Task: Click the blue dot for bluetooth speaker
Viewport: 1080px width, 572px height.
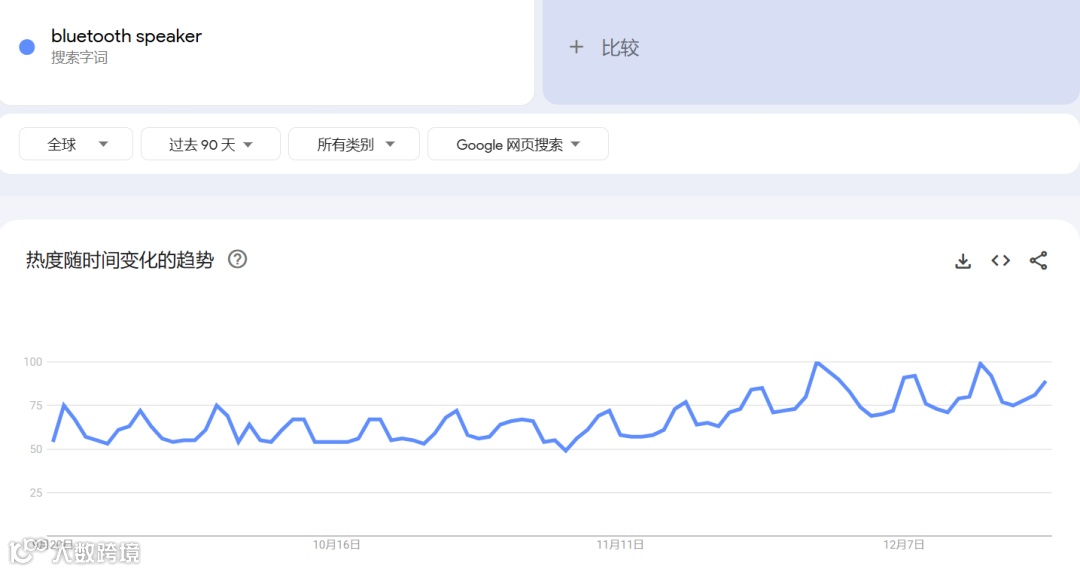Action: 27,47
